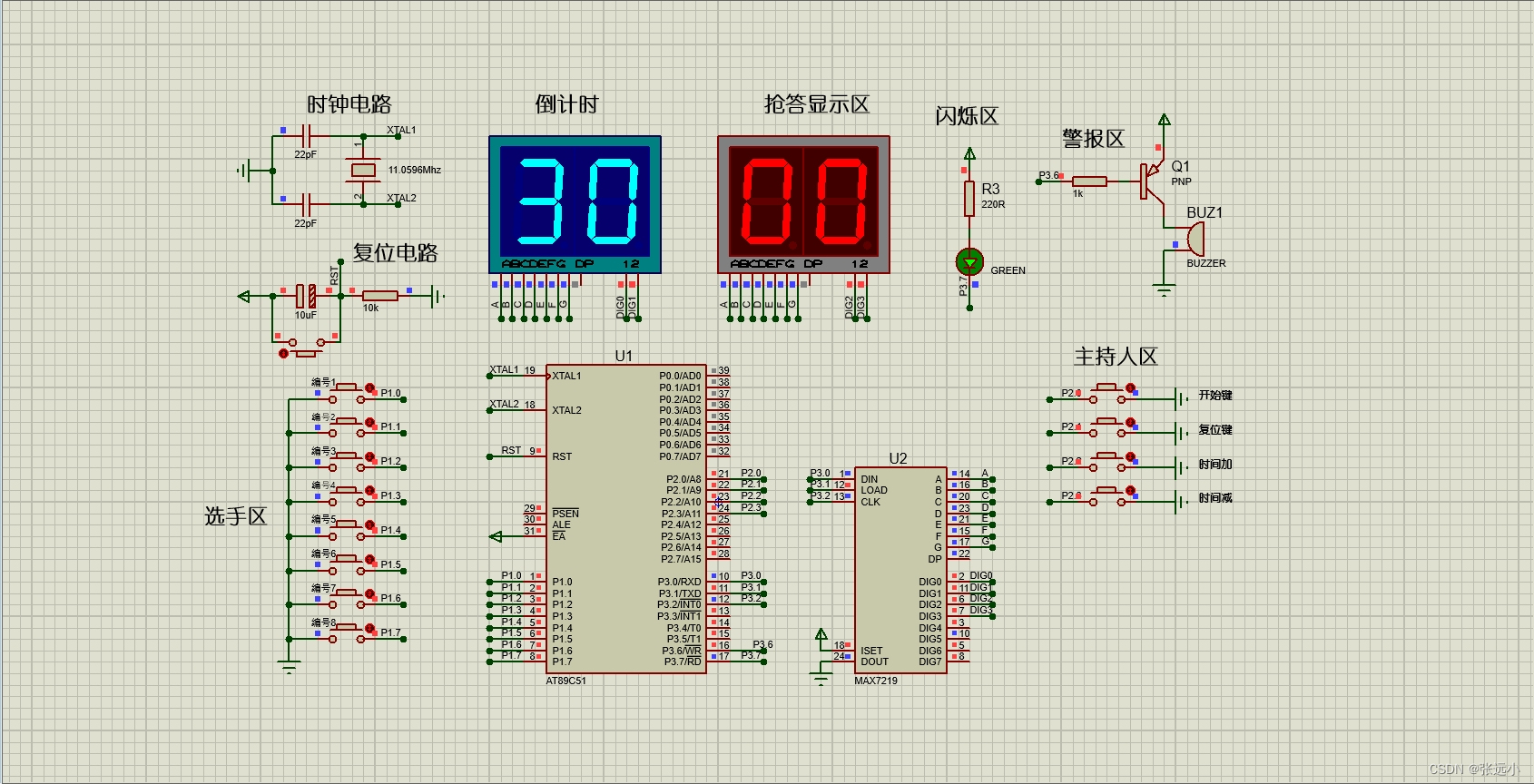This screenshot has height=784, width=1534.
Task: Click the ground symbol right of 10k resistor
Action: click(438, 296)
